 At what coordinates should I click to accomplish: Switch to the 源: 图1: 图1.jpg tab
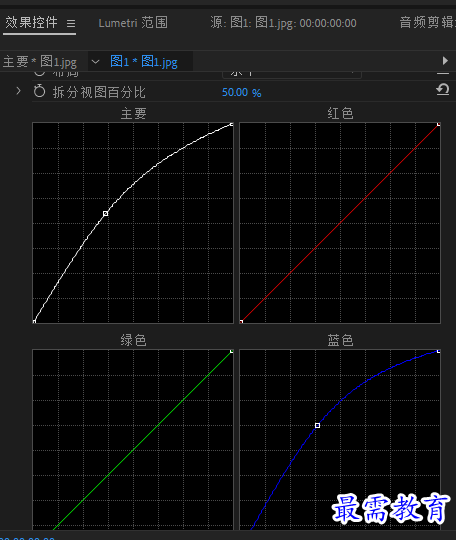[x=283, y=23]
